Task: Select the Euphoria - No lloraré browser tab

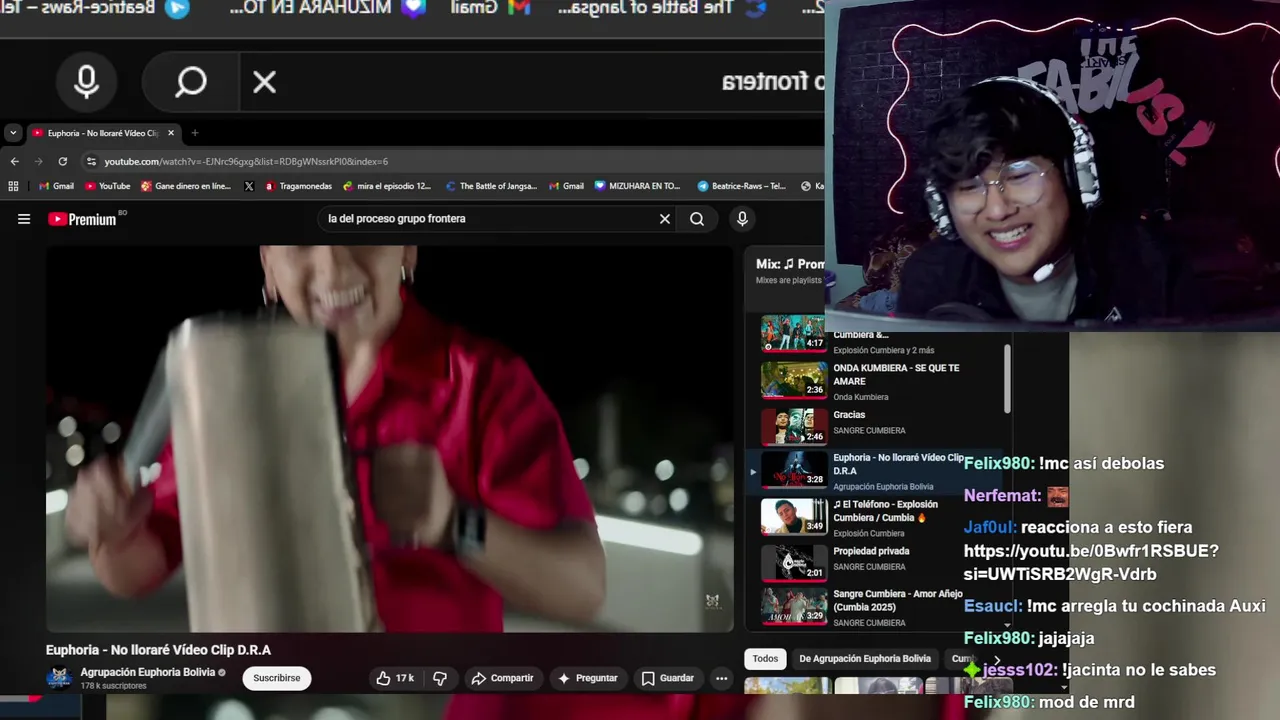Action: click(102, 133)
